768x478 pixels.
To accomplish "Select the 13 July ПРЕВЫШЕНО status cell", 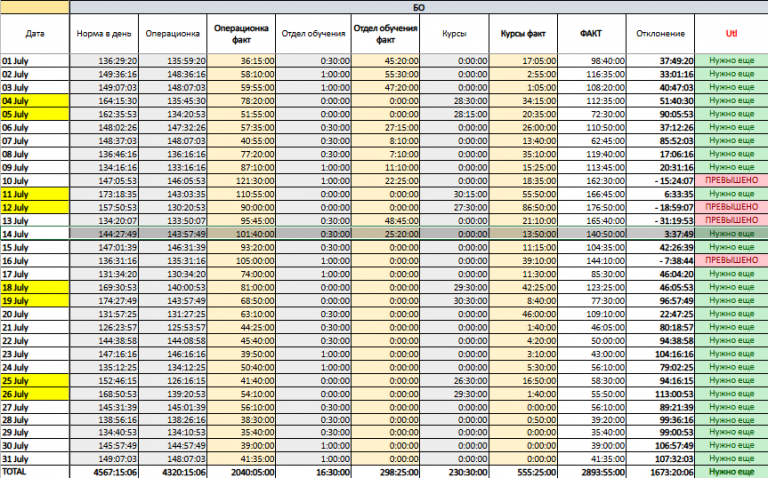I will tap(731, 220).
